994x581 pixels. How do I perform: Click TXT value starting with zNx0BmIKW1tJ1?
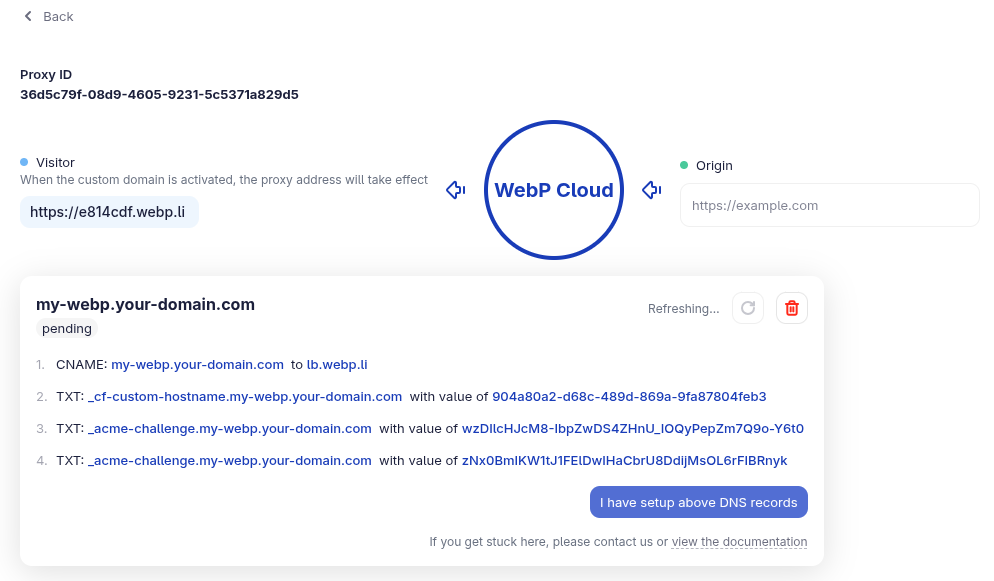tap(624, 461)
